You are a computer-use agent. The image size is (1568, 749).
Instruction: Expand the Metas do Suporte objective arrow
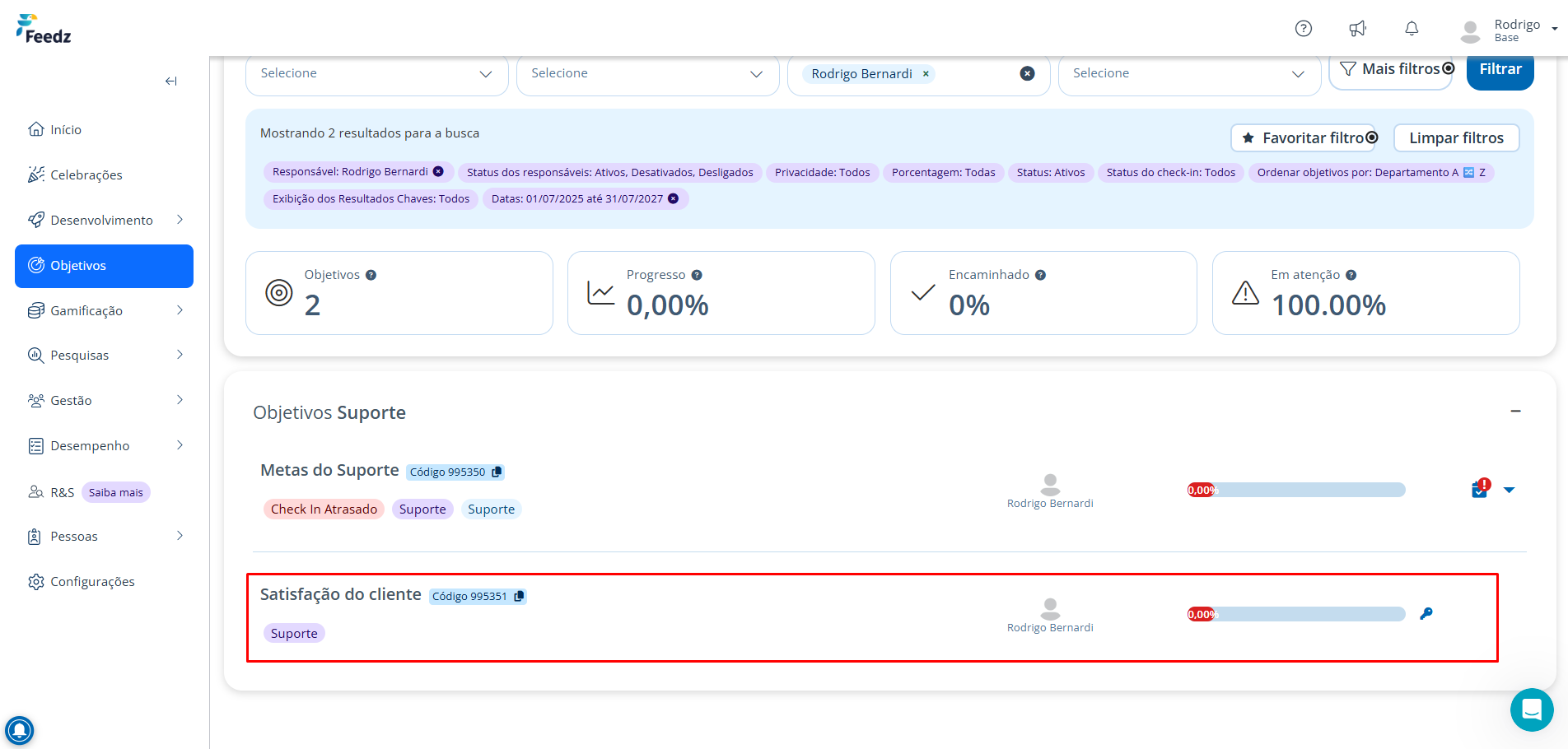(x=1509, y=490)
